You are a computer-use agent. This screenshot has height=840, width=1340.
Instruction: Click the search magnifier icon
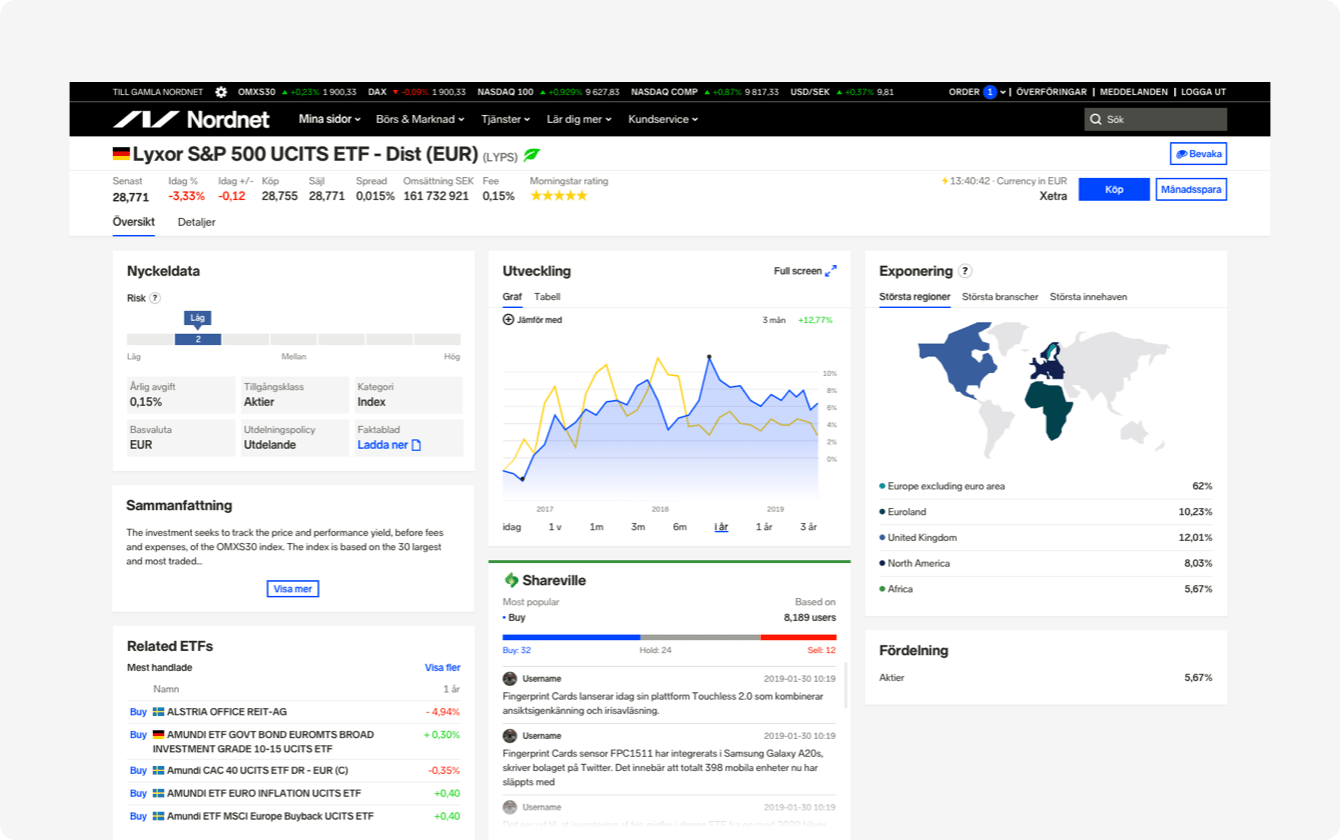pyautogui.click(x=1096, y=119)
